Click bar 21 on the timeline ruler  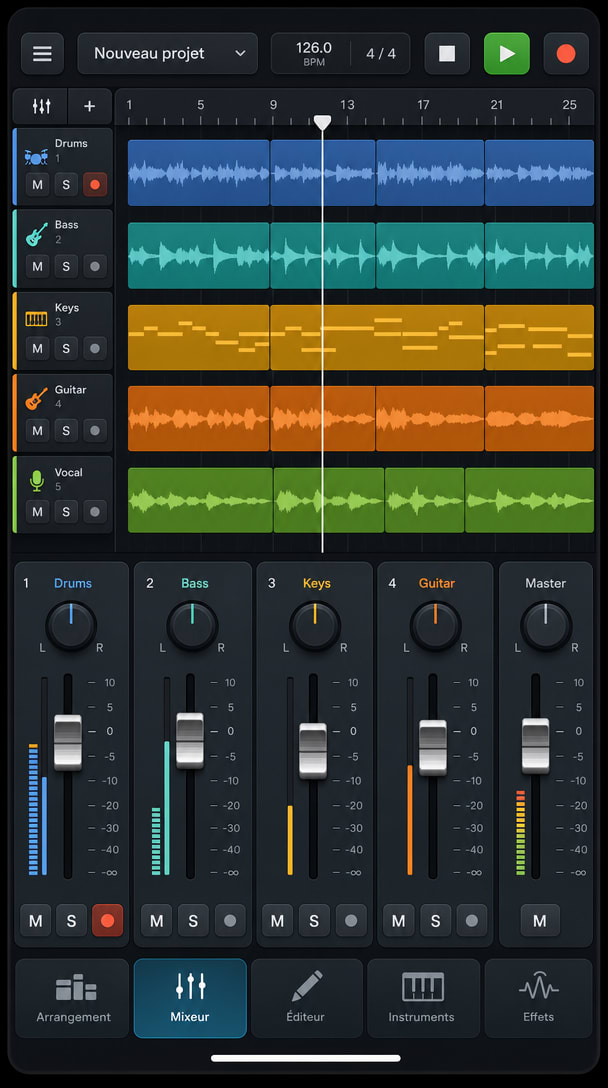point(496,105)
